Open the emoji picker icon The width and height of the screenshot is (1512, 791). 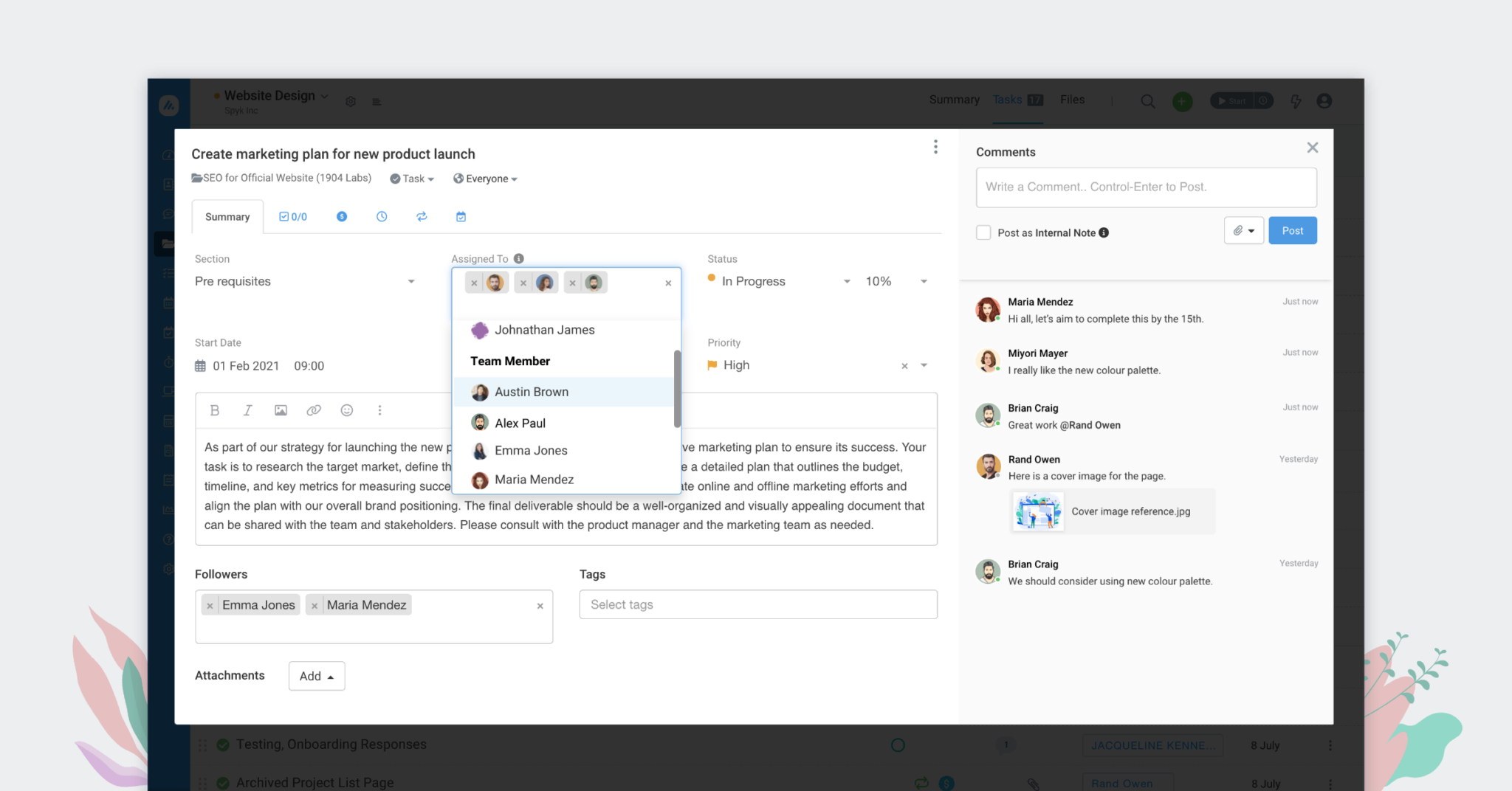347,410
